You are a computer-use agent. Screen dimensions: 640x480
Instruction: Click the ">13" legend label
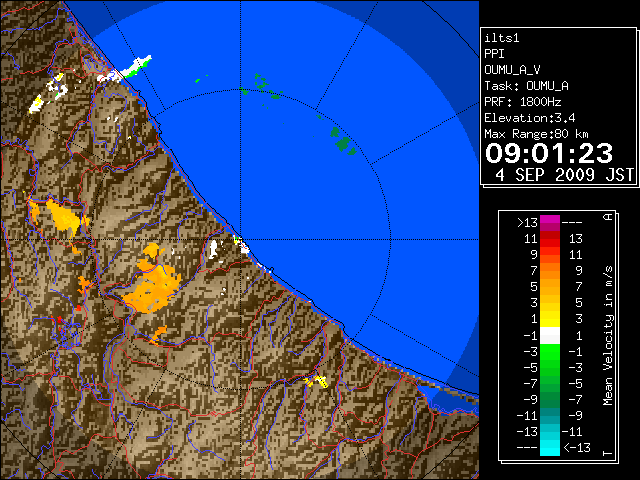click(527, 223)
